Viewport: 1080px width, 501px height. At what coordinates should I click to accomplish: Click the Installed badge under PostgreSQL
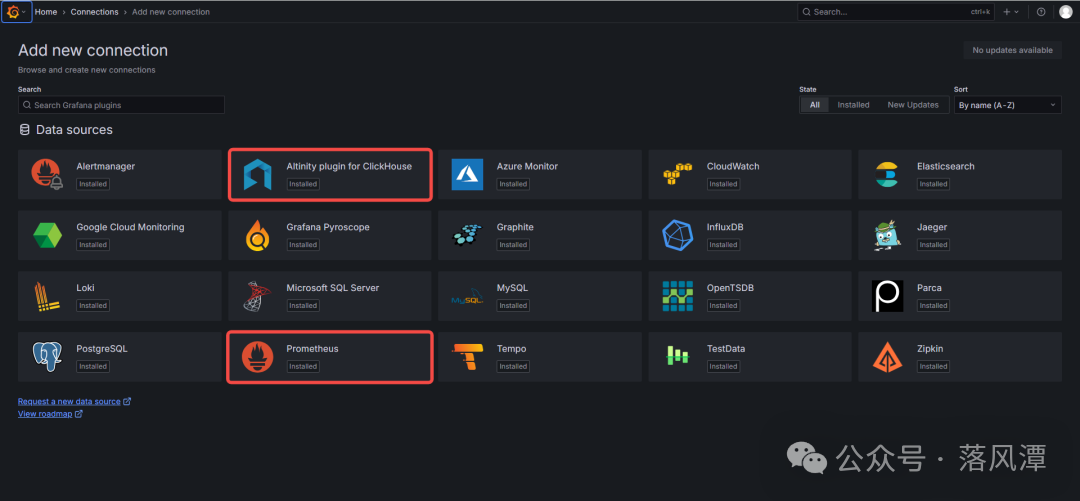[93, 367]
